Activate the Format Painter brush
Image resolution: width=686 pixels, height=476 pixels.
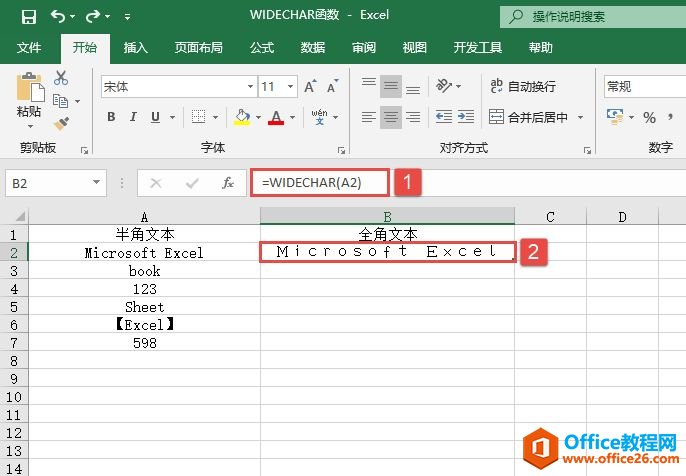[61, 123]
